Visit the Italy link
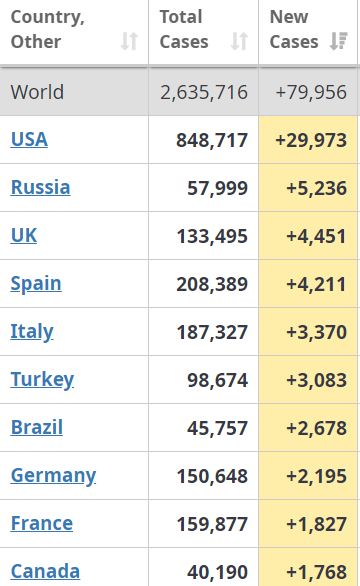 pyautogui.click(x=32, y=332)
